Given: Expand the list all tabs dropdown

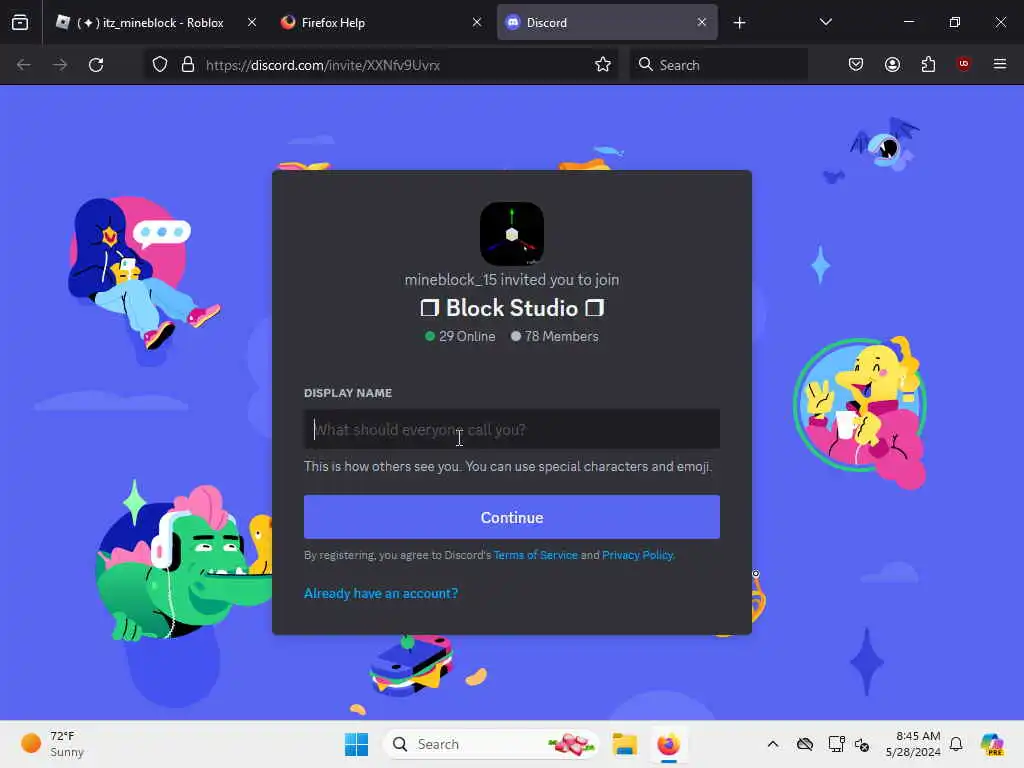Looking at the screenshot, I should pyautogui.click(x=825, y=22).
